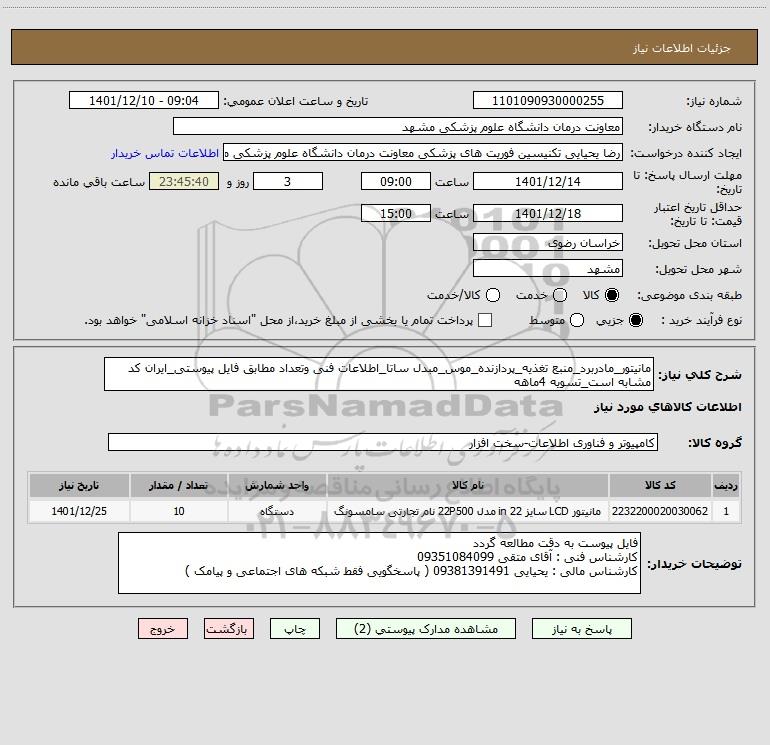Click the تاریخ نیاز column header

[x=79, y=485]
